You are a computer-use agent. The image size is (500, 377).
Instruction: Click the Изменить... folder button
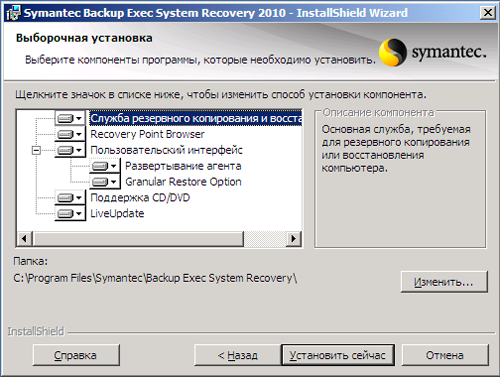point(444,282)
